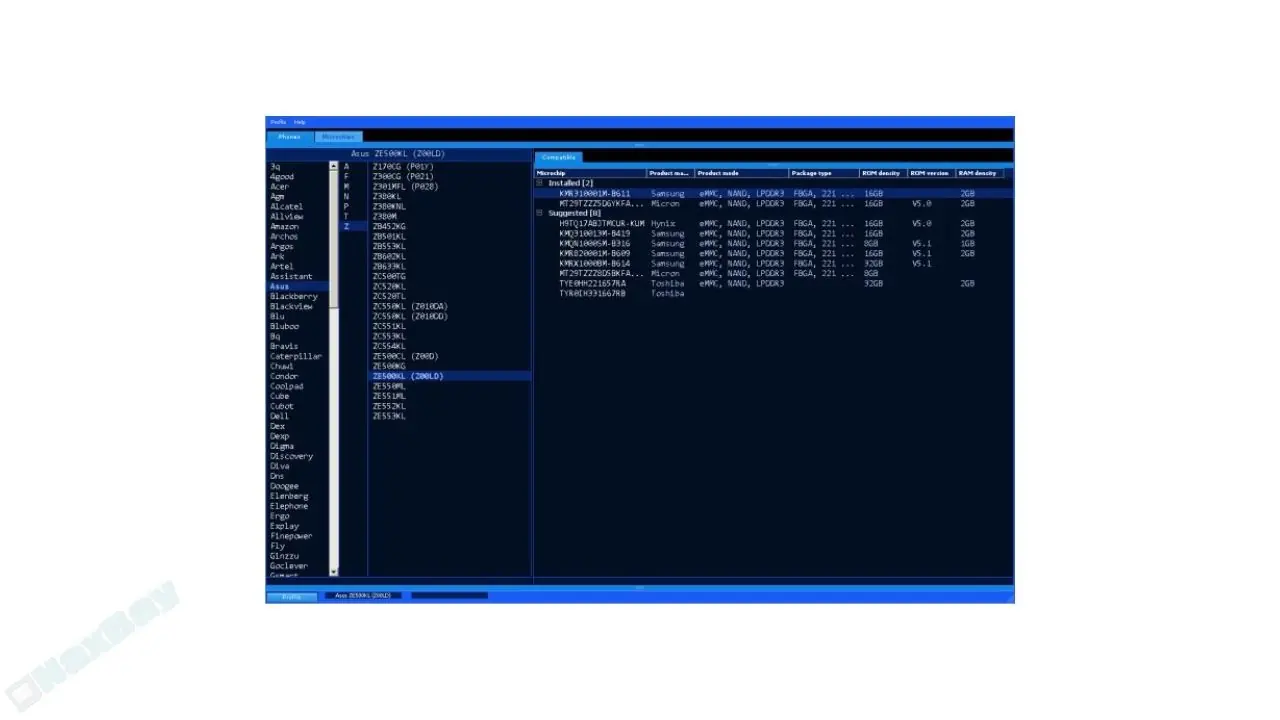This screenshot has width=1280, height=720.
Task: Sort by the Package type column header
Action: pos(824,173)
